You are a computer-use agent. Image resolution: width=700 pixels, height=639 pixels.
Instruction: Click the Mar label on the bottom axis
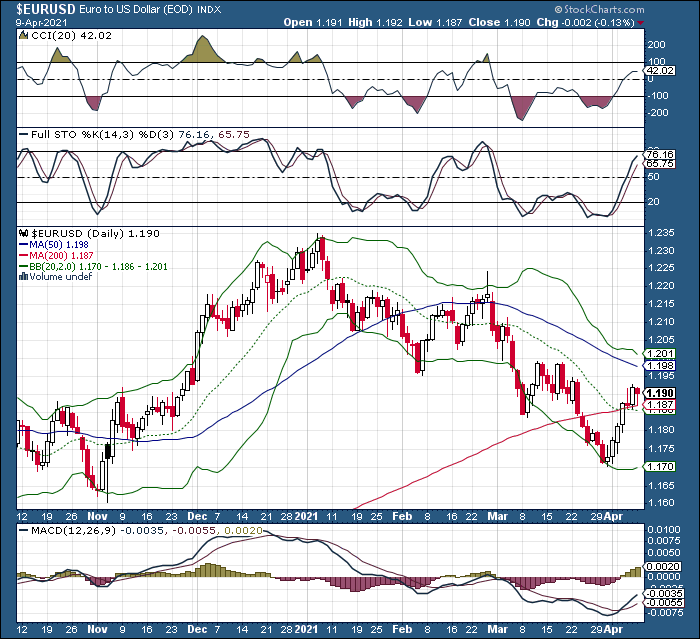click(x=497, y=630)
